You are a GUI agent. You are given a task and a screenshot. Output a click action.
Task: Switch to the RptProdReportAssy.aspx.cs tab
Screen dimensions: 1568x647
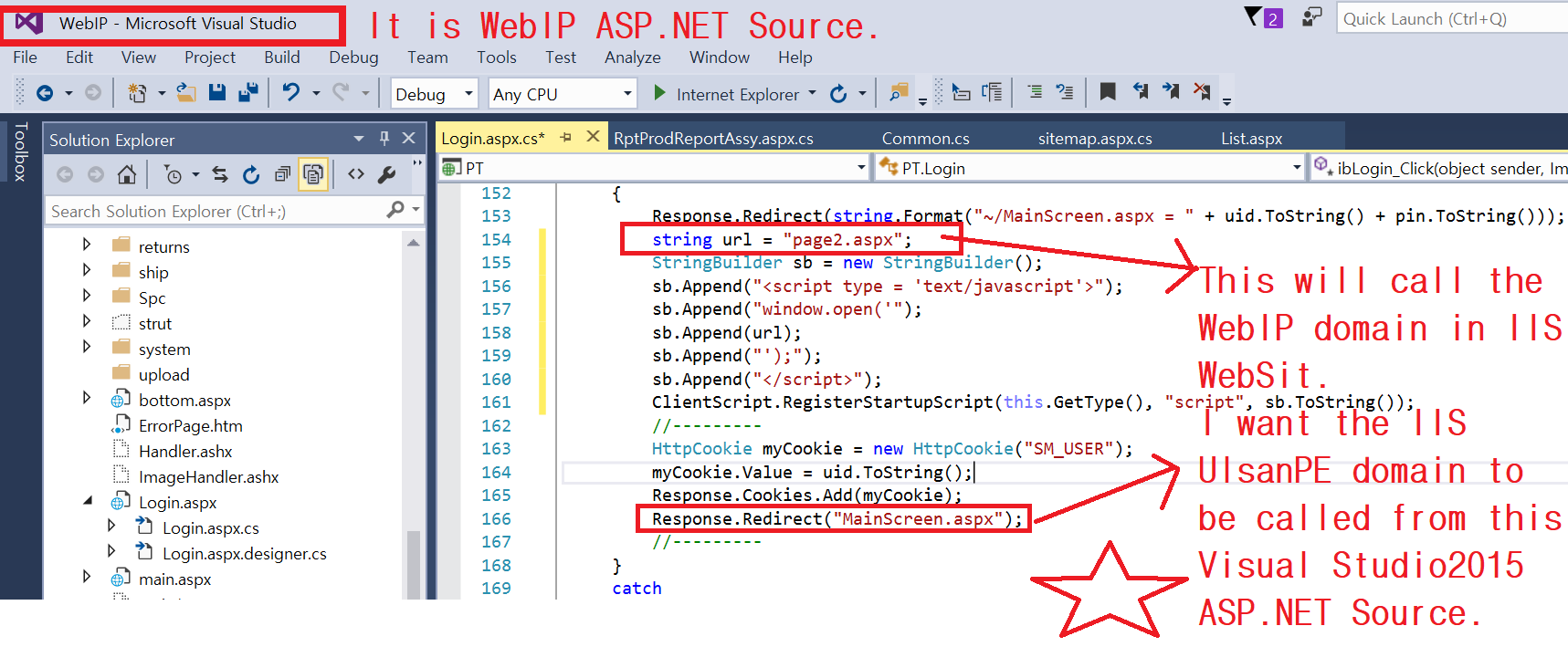(713, 139)
